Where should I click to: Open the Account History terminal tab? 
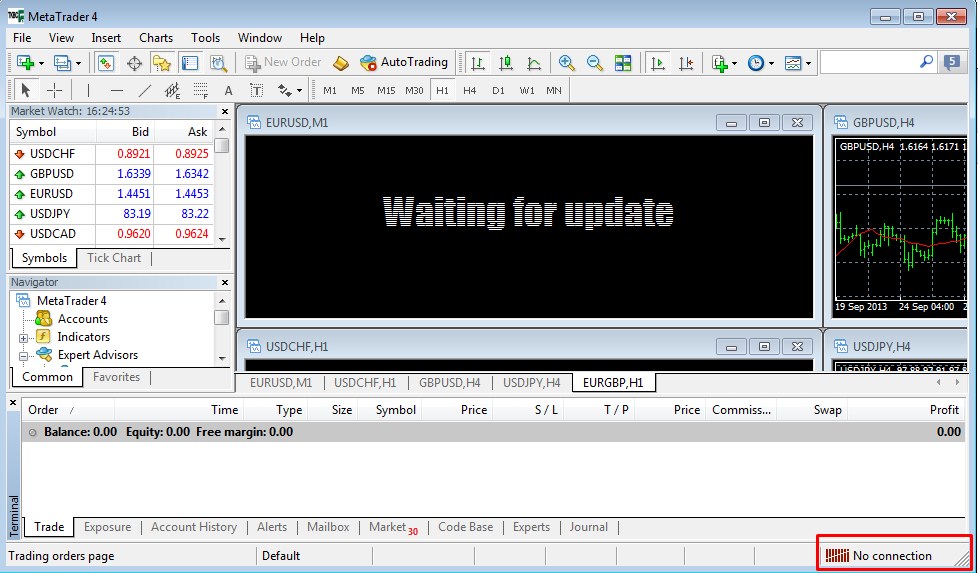(193, 527)
